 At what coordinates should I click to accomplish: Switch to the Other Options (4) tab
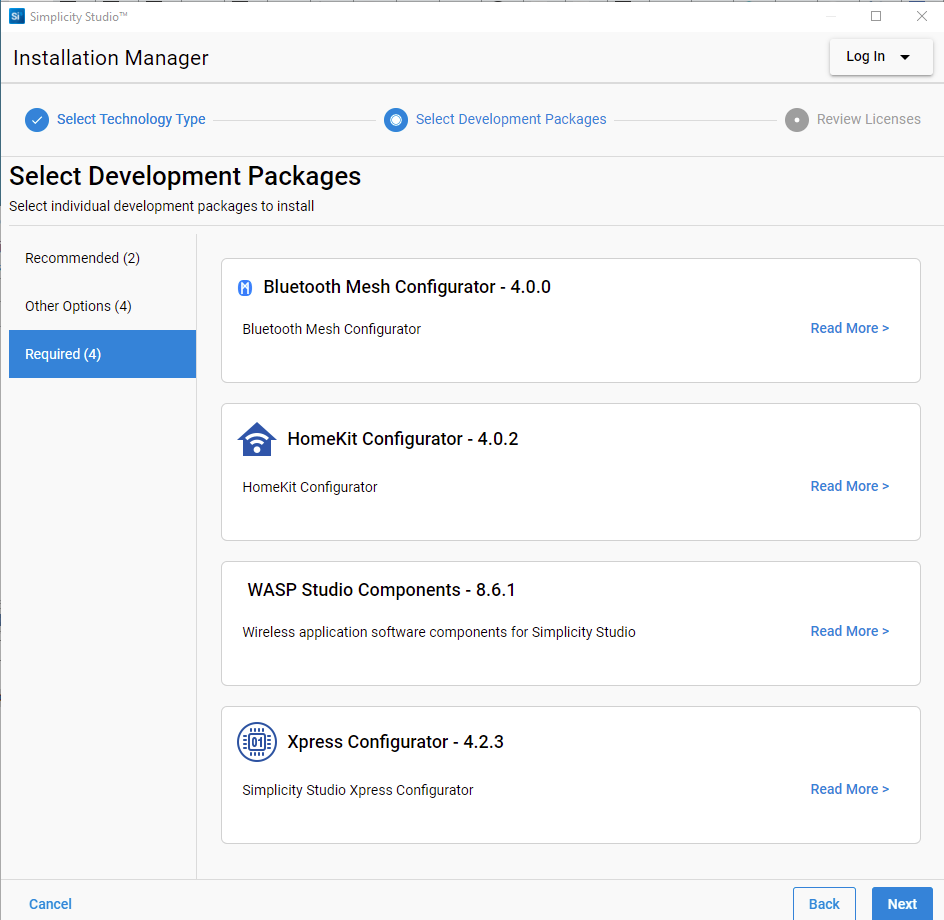click(102, 306)
